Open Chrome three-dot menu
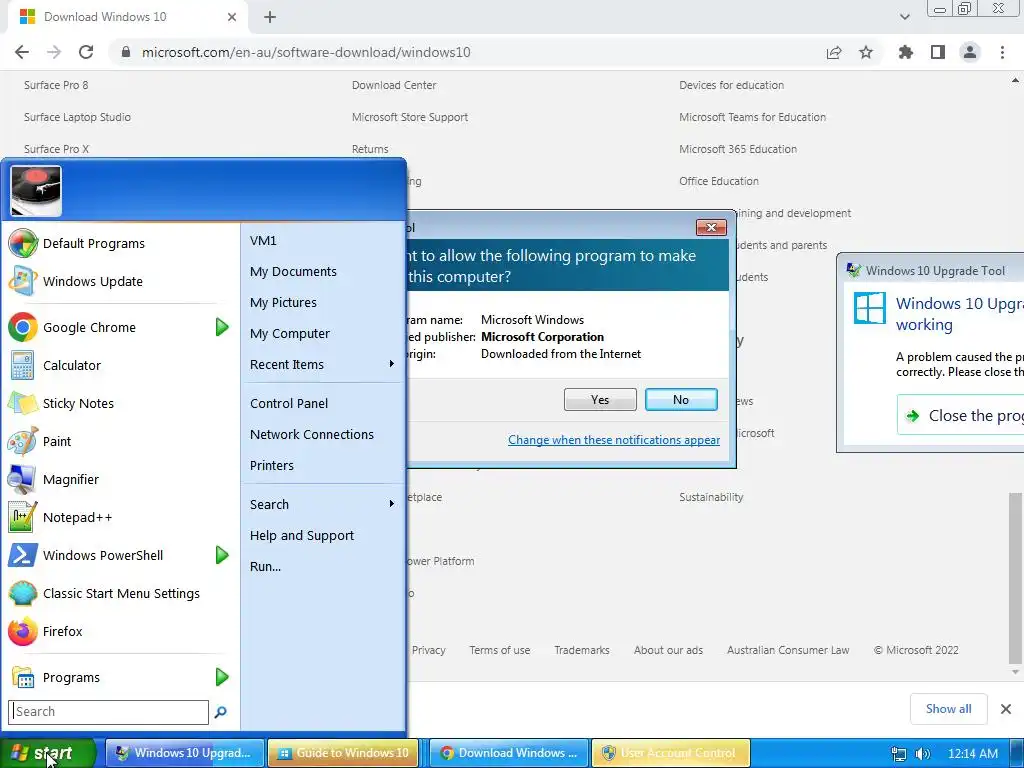 (x=1002, y=52)
